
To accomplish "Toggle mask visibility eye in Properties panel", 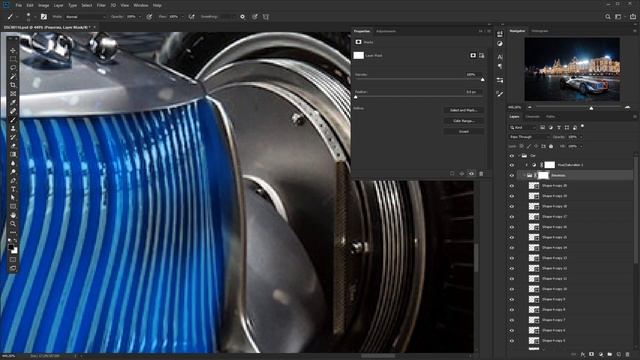I will point(471,174).
